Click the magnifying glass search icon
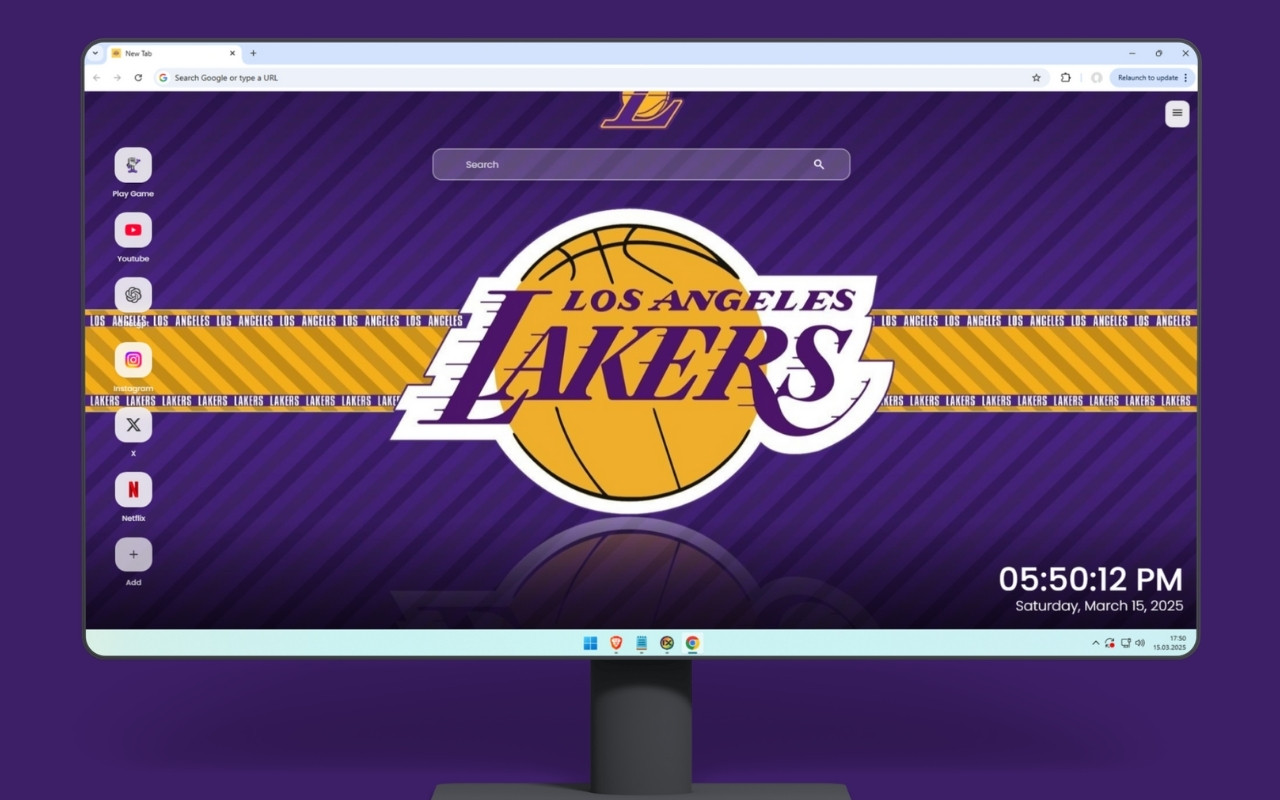This screenshot has width=1280, height=800. pos(819,164)
